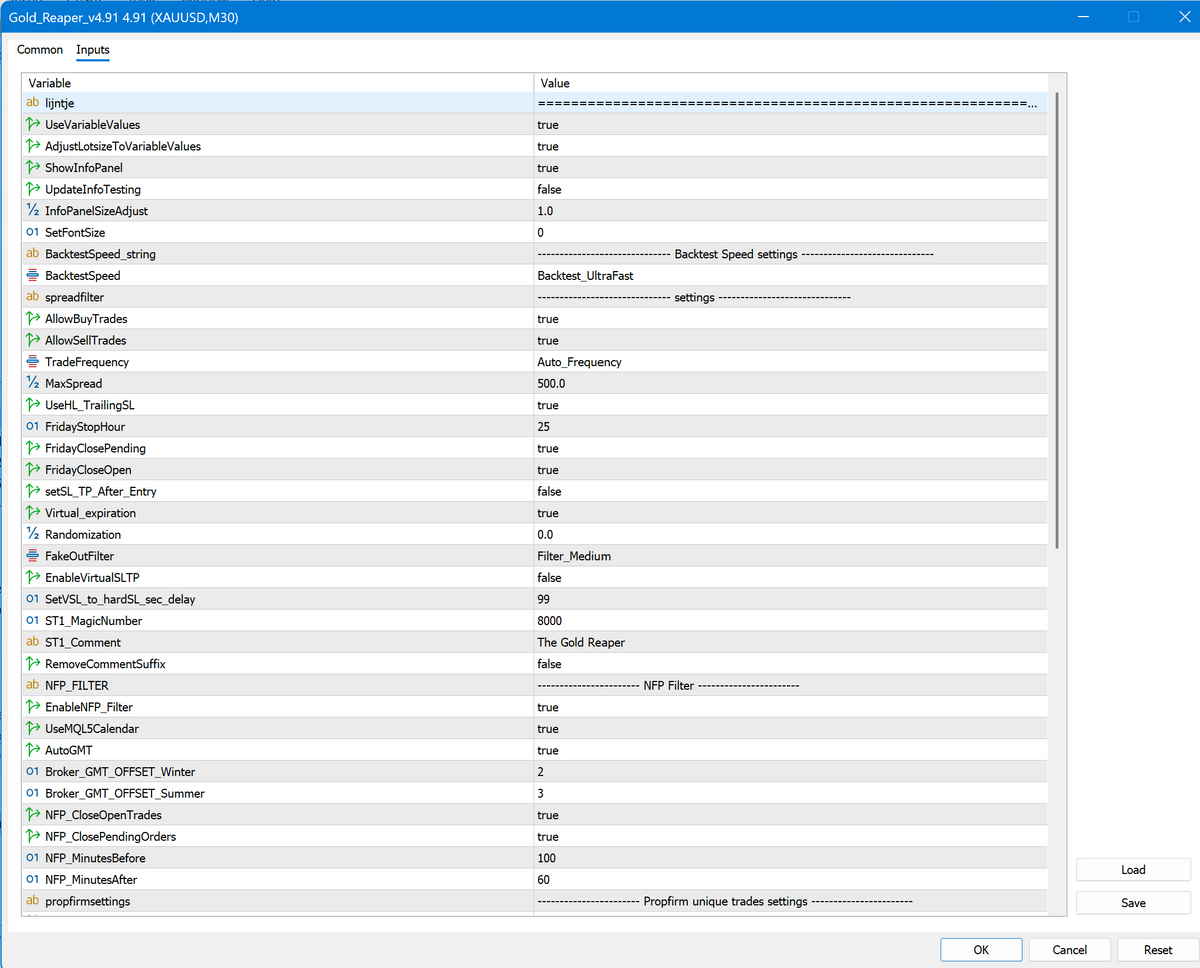Click the bool icon beside AllowBuyTrades
The width and height of the screenshot is (1200, 968).
pyautogui.click(x=33, y=319)
